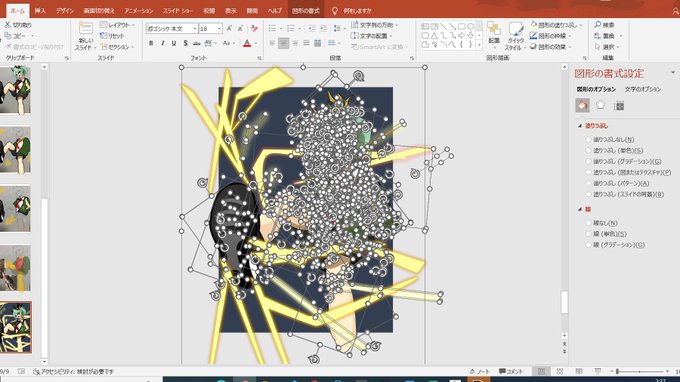Open Fill & Line tab in format pane
The height and width of the screenshot is (382, 680).
pos(582,105)
